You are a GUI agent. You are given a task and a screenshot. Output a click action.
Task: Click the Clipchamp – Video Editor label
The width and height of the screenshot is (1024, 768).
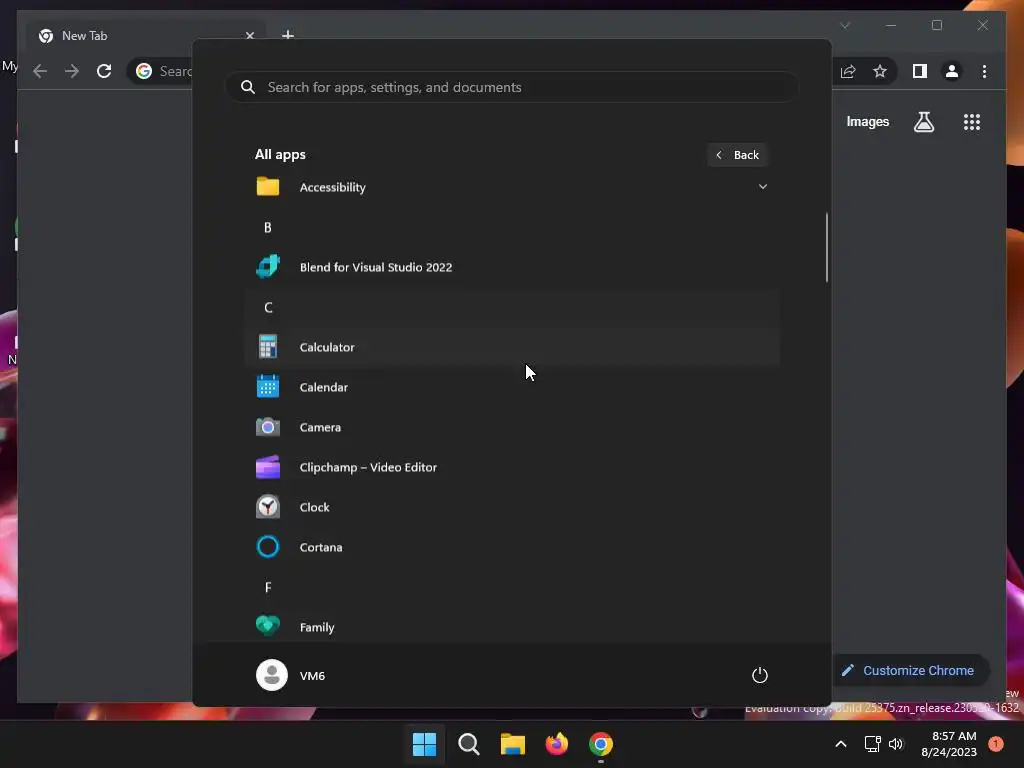point(368,467)
